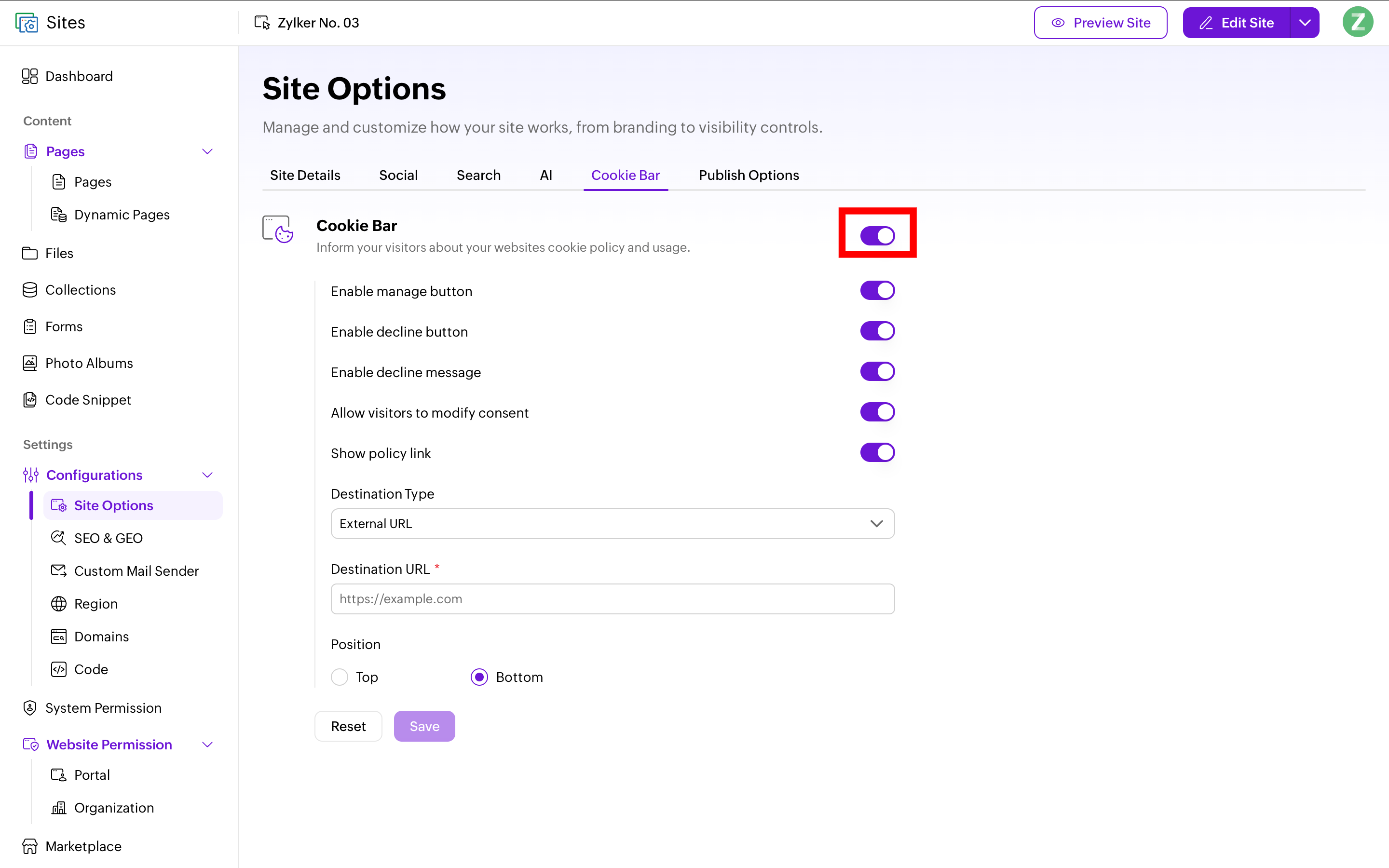The image size is (1389, 868).
Task: Turn off Show policy link switch
Action: tap(877, 452)
